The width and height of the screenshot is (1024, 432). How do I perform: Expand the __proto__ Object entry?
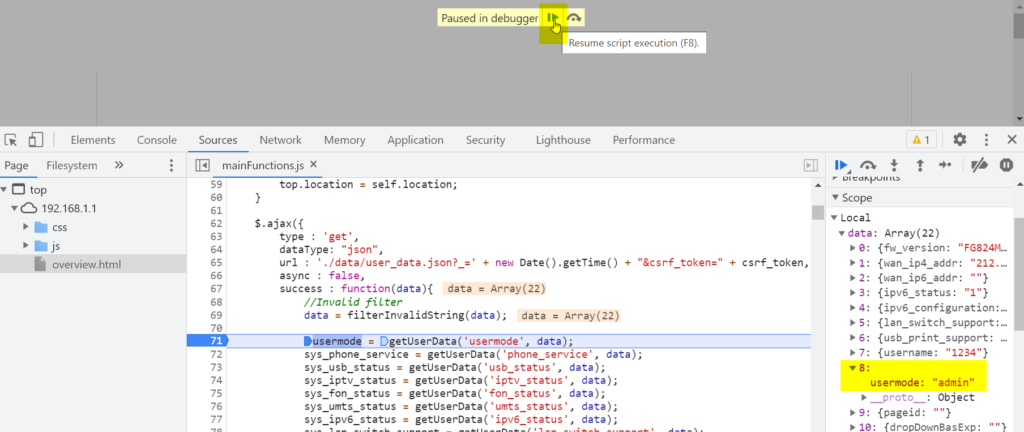864,397
